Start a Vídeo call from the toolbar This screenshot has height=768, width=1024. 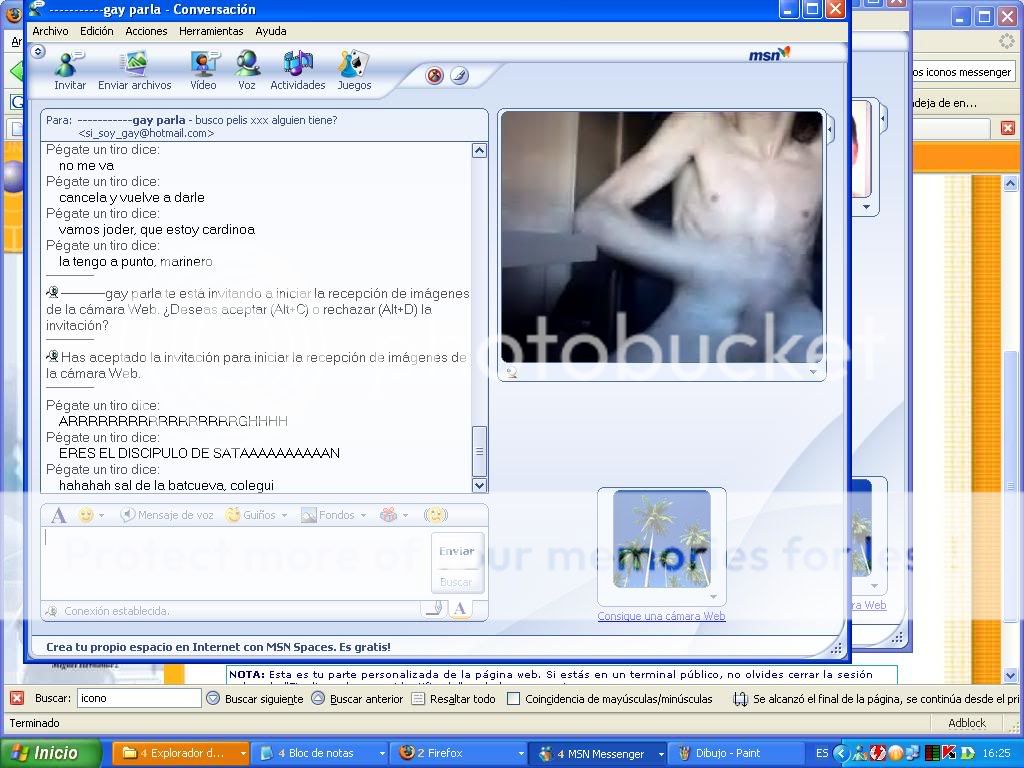(x=203, y=70)
